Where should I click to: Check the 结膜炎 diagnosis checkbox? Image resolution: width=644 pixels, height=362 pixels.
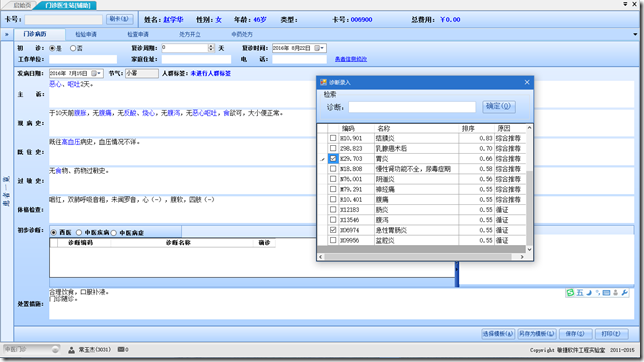333,138
